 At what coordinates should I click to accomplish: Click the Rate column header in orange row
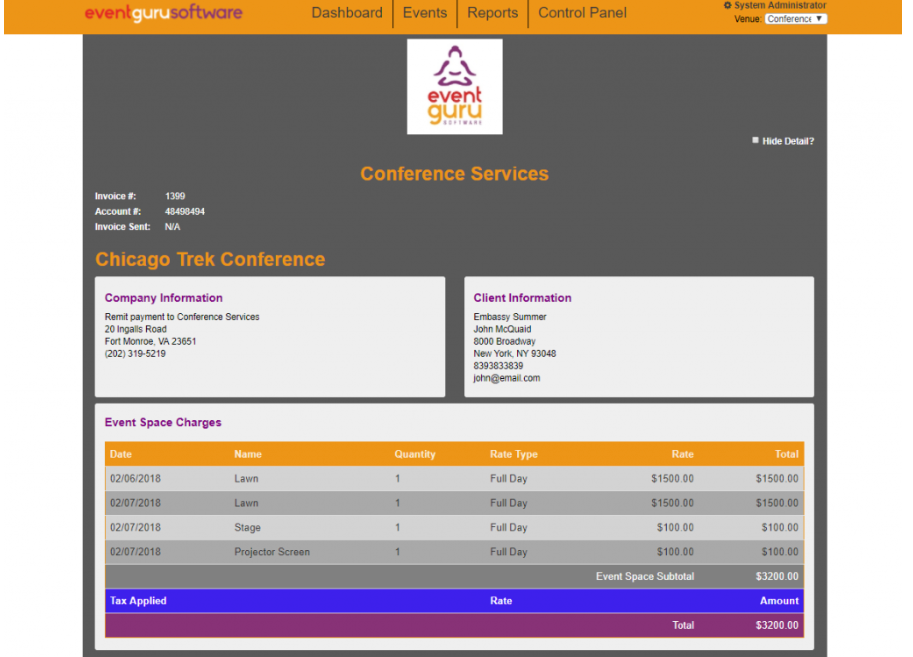682,454
